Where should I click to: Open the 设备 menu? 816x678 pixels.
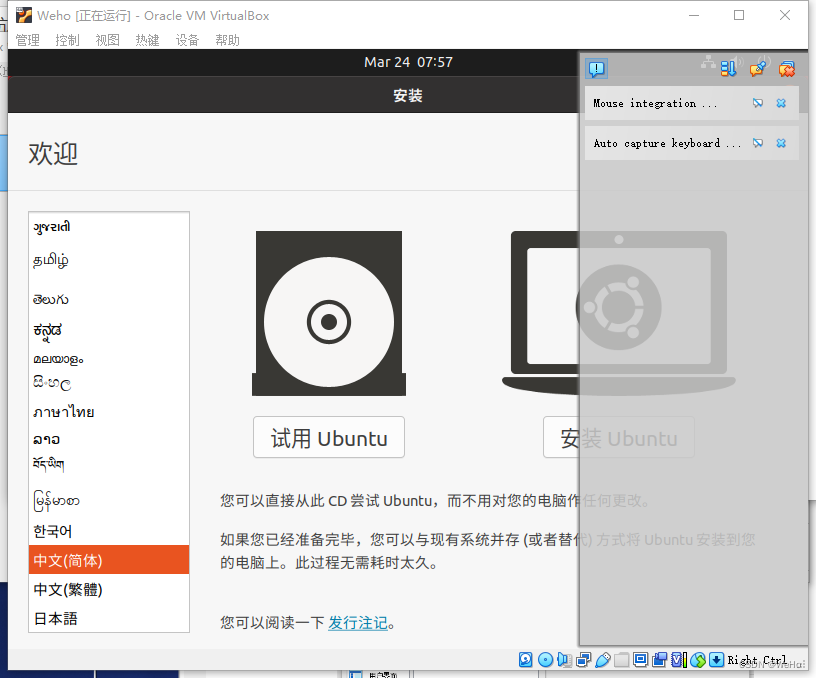coord(187,40)
